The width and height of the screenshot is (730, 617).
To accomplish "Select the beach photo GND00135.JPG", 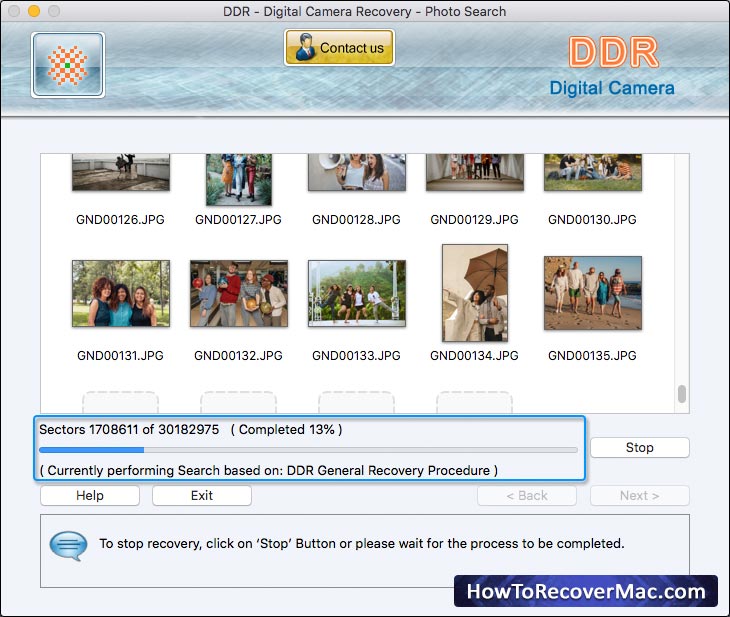I will (593, 293).
